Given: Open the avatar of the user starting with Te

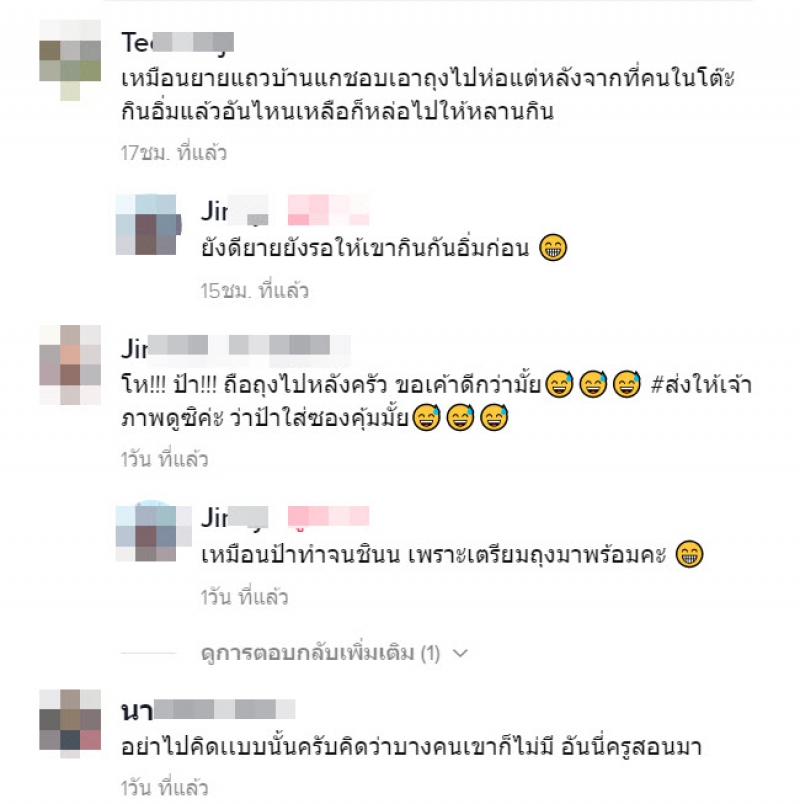Looking at the screenshot, I should (70, 60).
